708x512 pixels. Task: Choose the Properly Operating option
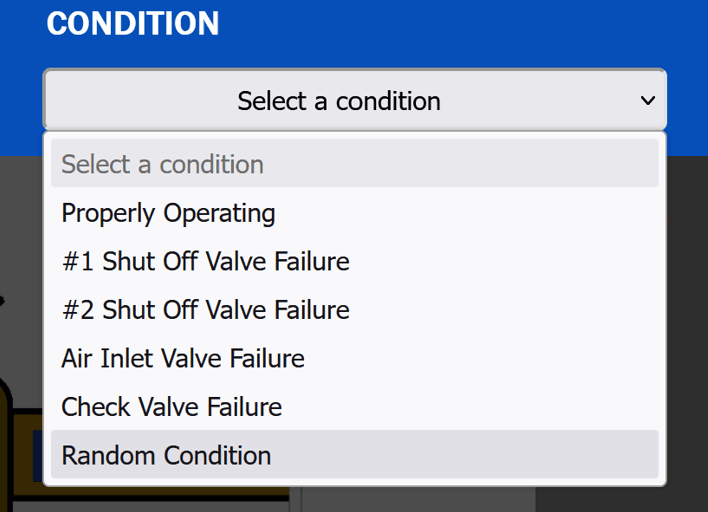tap(168, 213)
